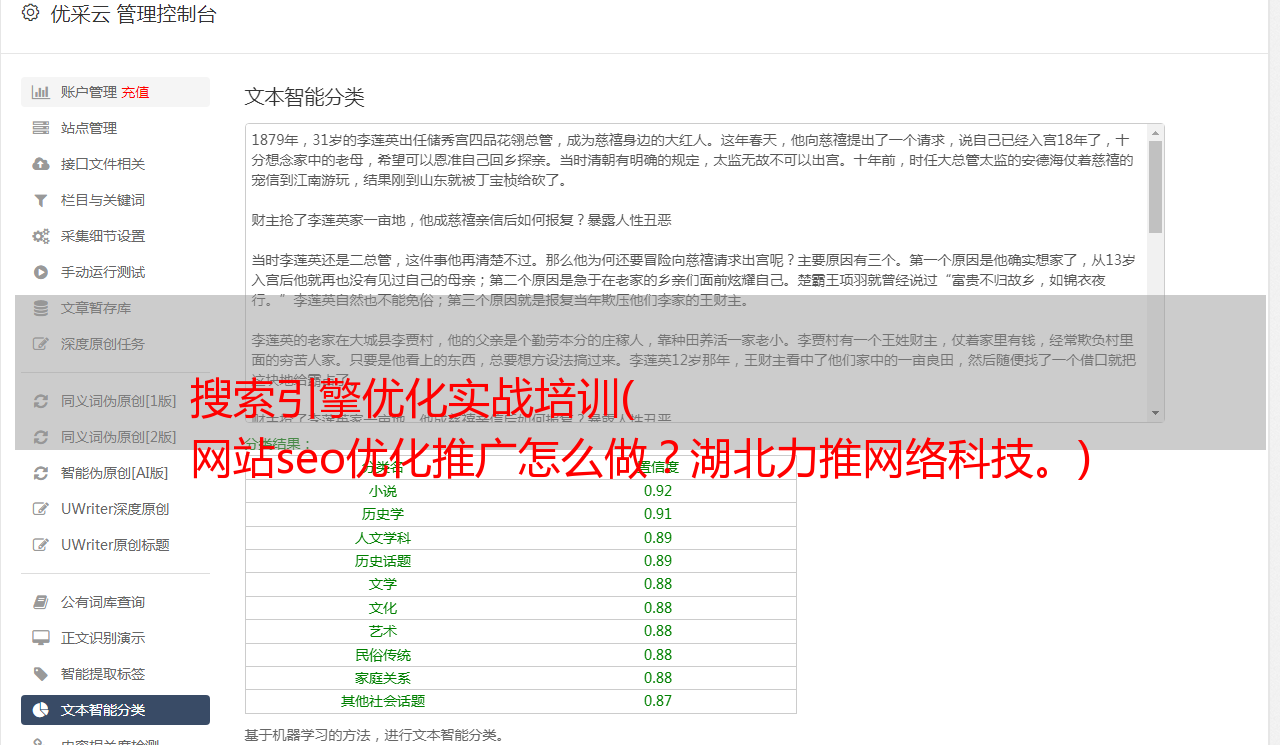The width and height of the screenshot is (1280, 745).
Task: Go to 深度原创任务 in the sidebar
Action: point(115,344)
